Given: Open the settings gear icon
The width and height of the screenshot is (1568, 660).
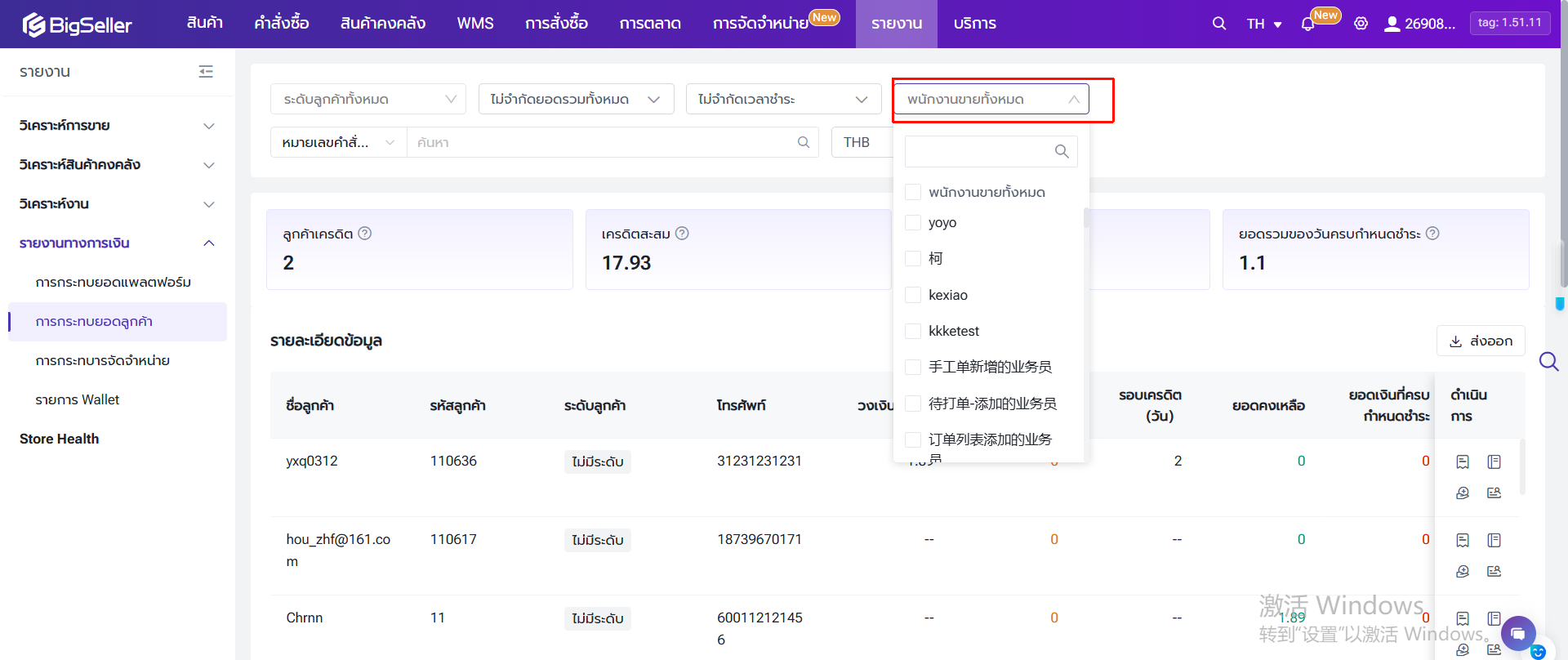Looking at the screenshot, I should tap(1361, 24).
